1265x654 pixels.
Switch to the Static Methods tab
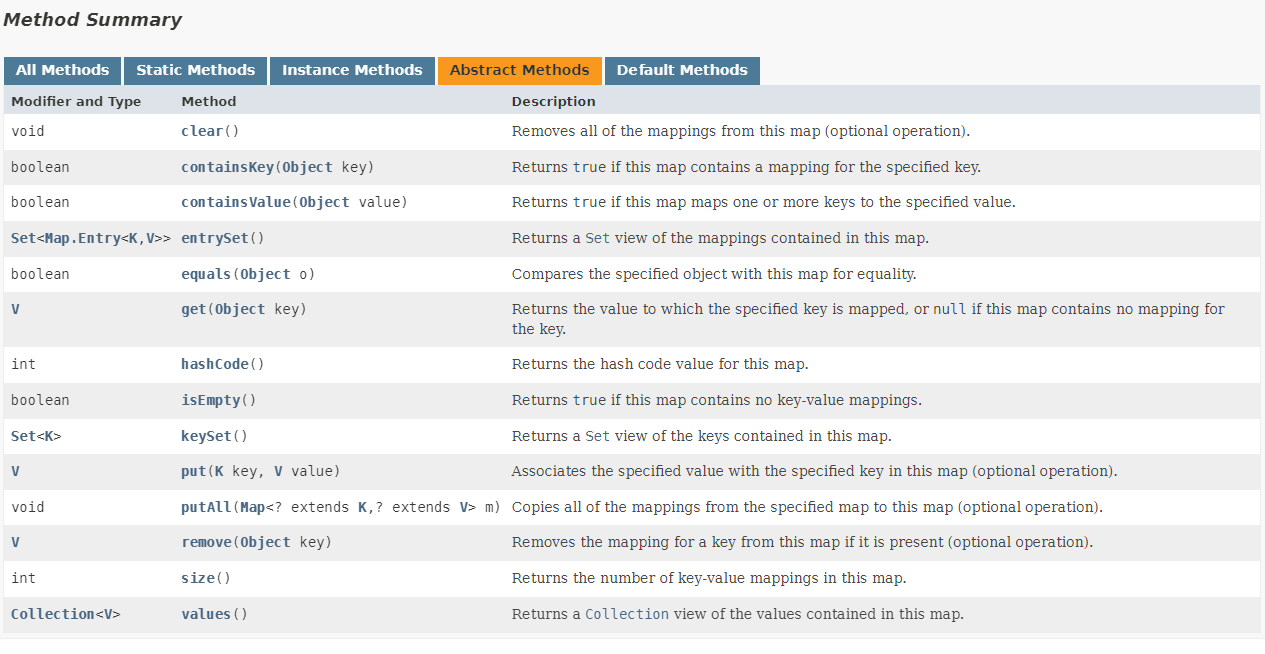195,70
